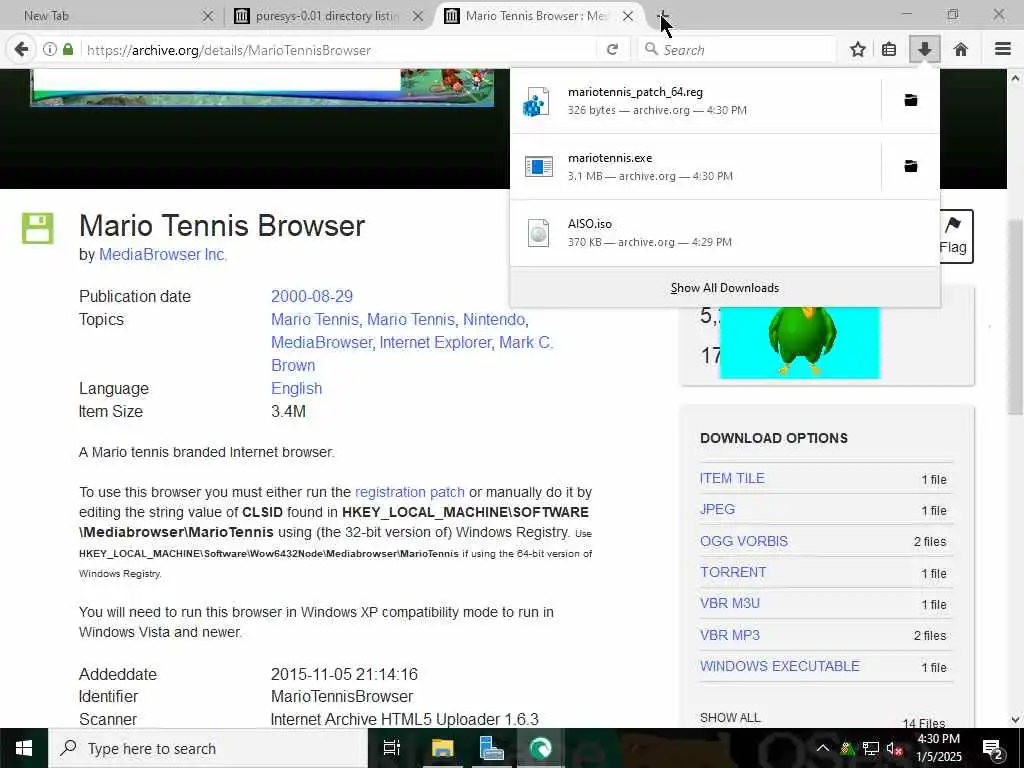Image resolution: width=1024 pixels, height=768 pixels.
Task: Open the mariotennis_patch_64.reg download entry
Action: pos(696,101)
